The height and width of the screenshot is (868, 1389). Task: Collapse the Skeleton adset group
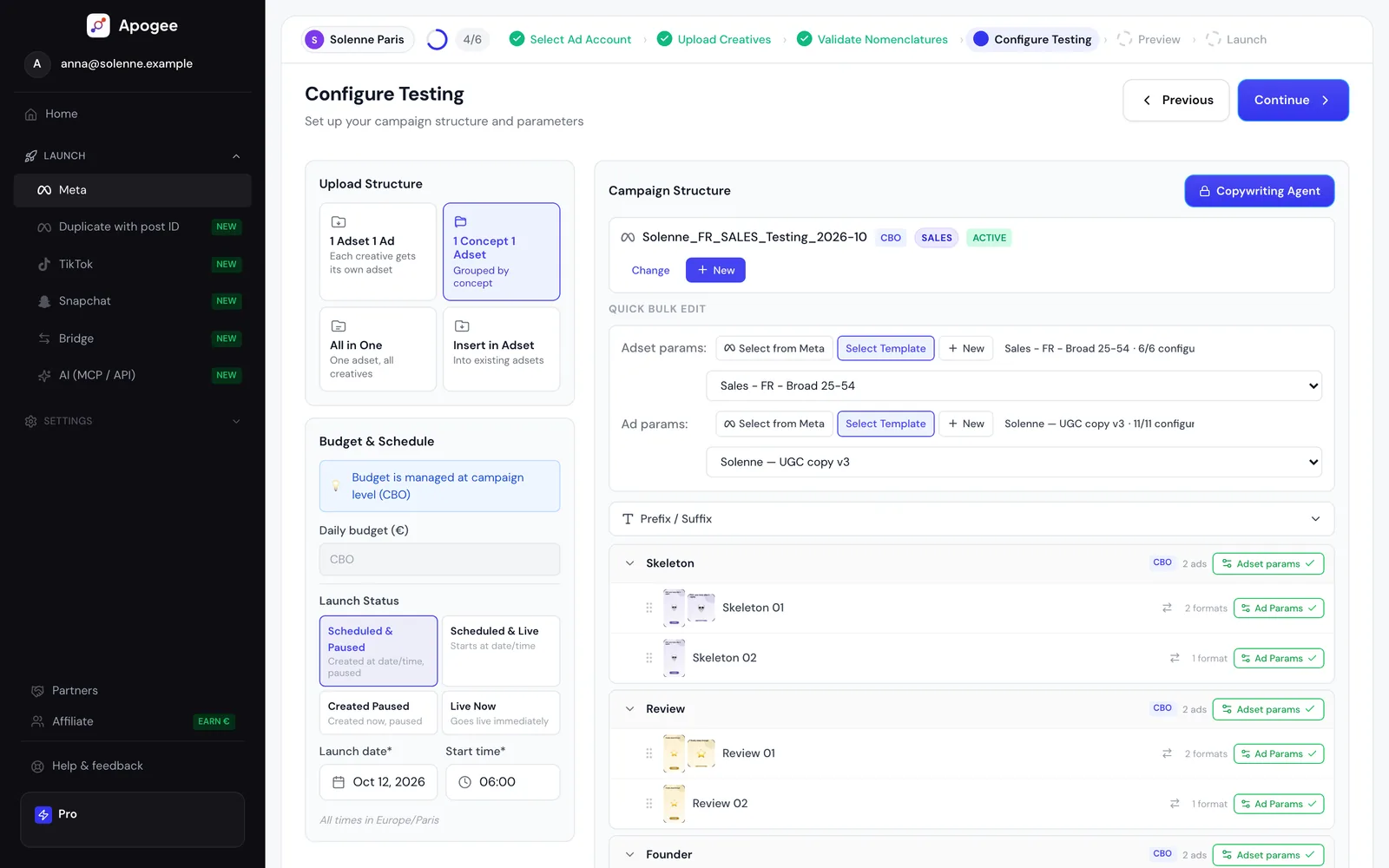pos(629,563)
